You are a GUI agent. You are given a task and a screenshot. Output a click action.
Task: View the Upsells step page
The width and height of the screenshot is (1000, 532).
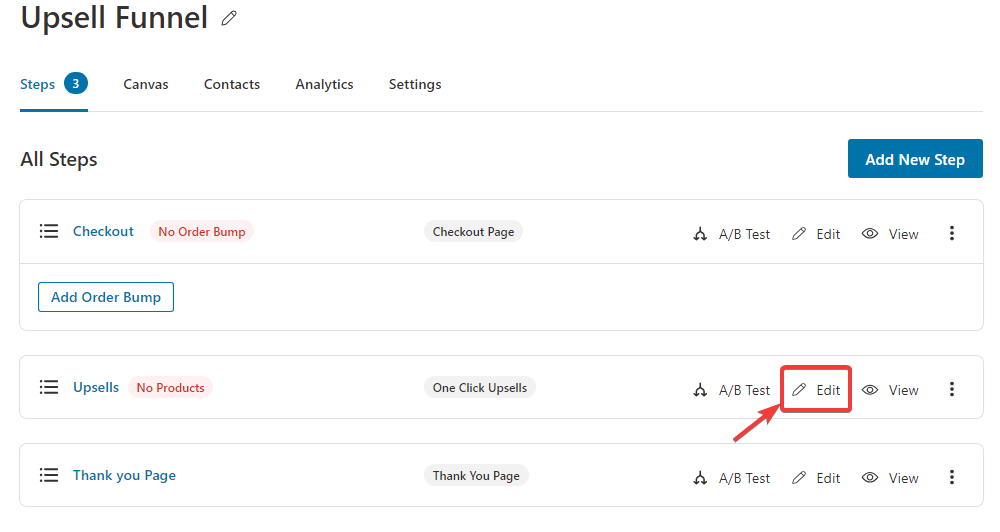pyautogui.click(x=890, y=390)
